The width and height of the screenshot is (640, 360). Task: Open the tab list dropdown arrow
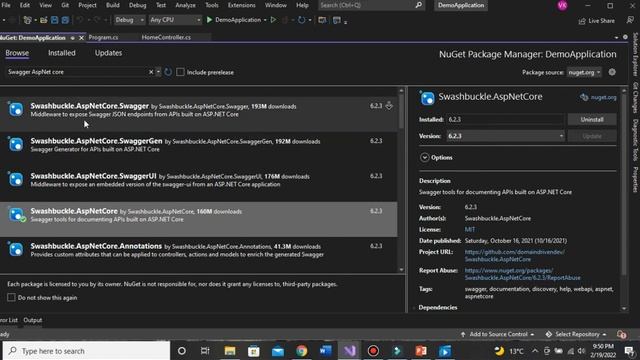(x=616, y=38)
